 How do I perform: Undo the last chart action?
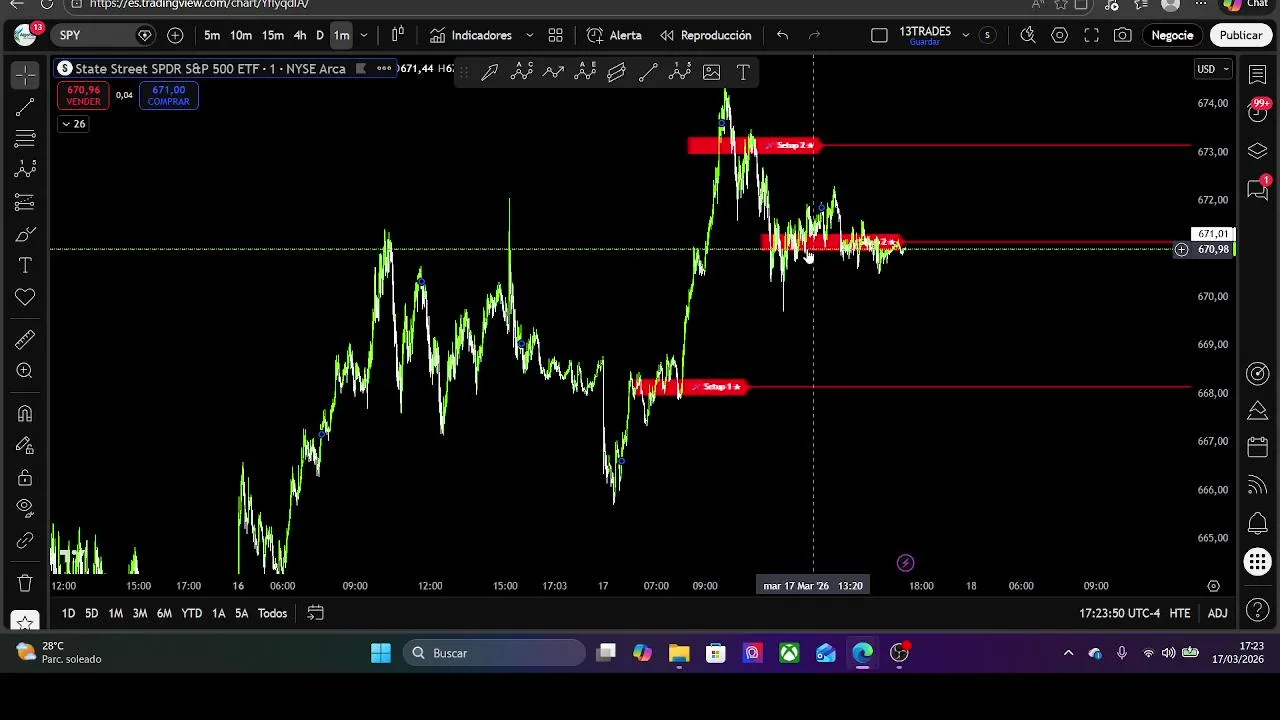(782, 35)
